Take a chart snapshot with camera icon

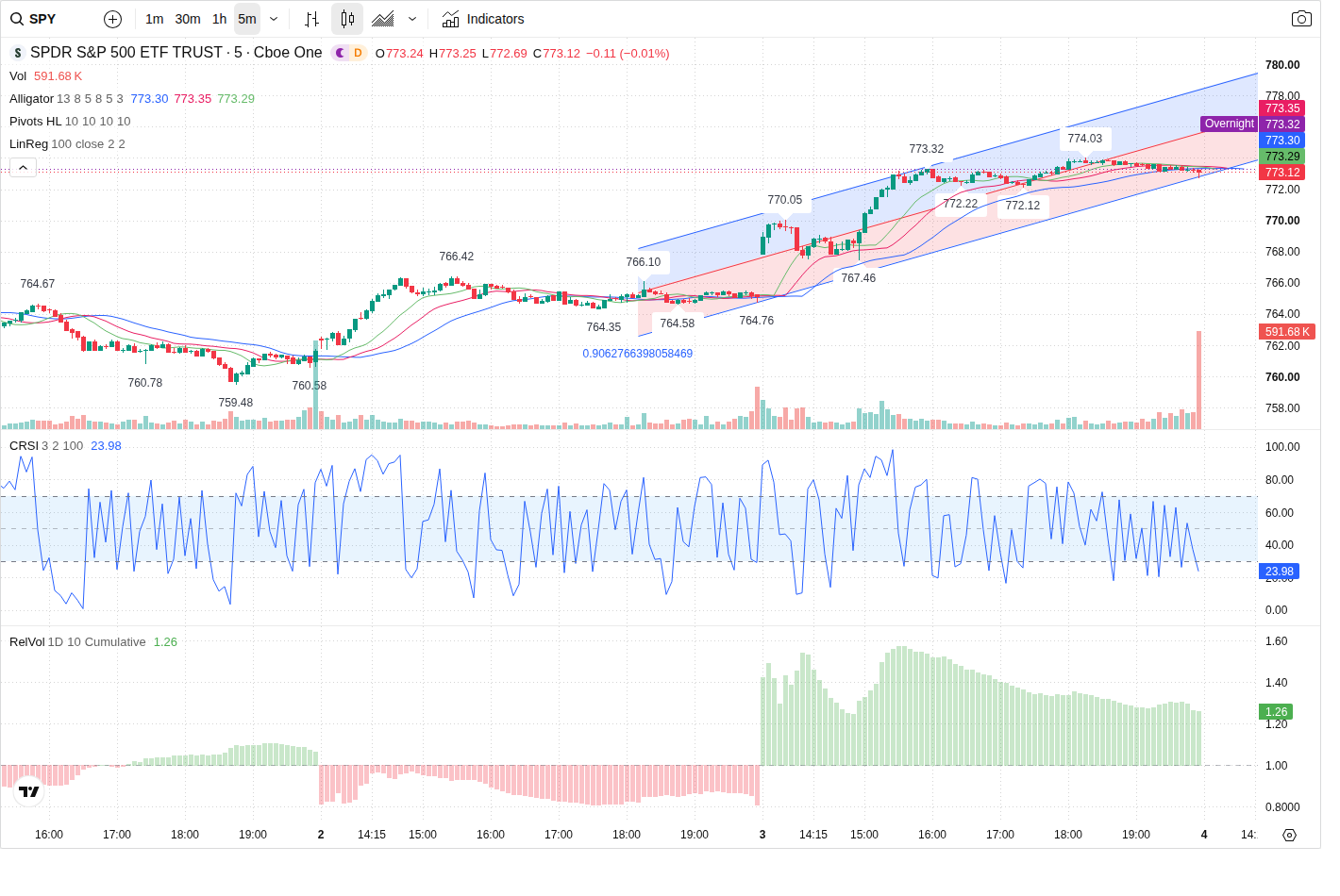point(1301,19)
